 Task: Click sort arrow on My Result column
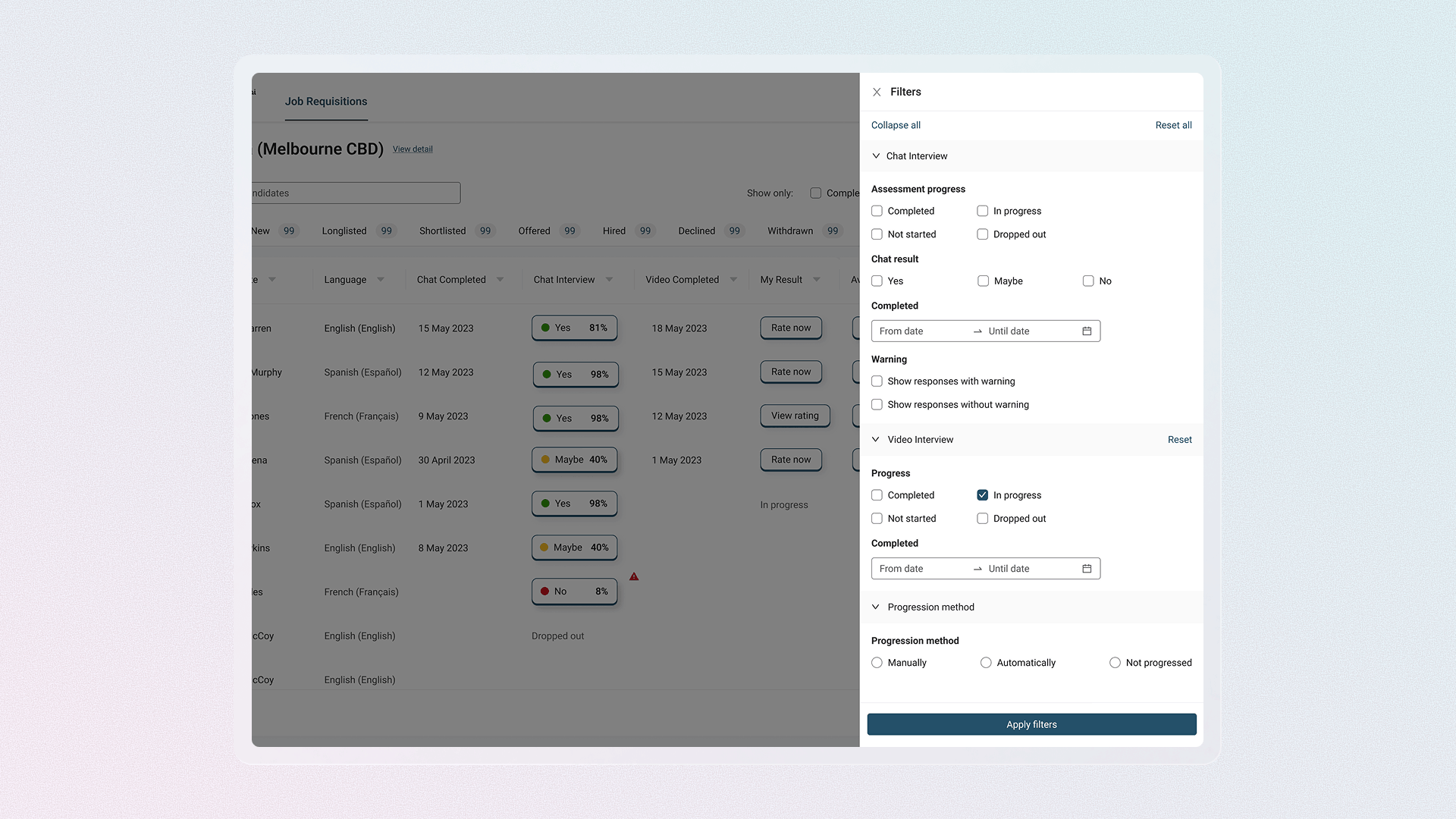817,280
